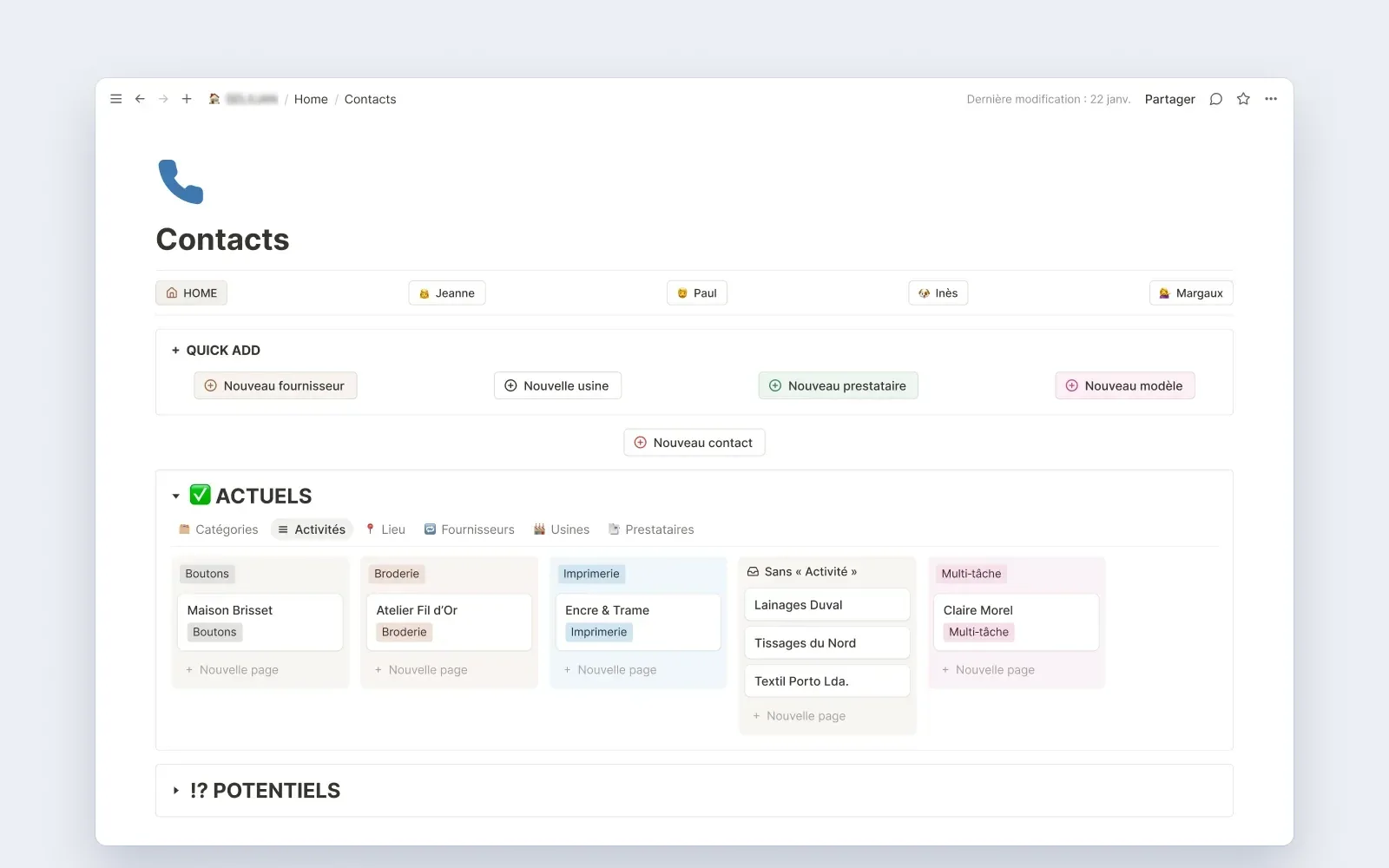The width and height of the screenshot is (1389, 868).
Task: Click Nouveau contact button
Action: point(694,443)
